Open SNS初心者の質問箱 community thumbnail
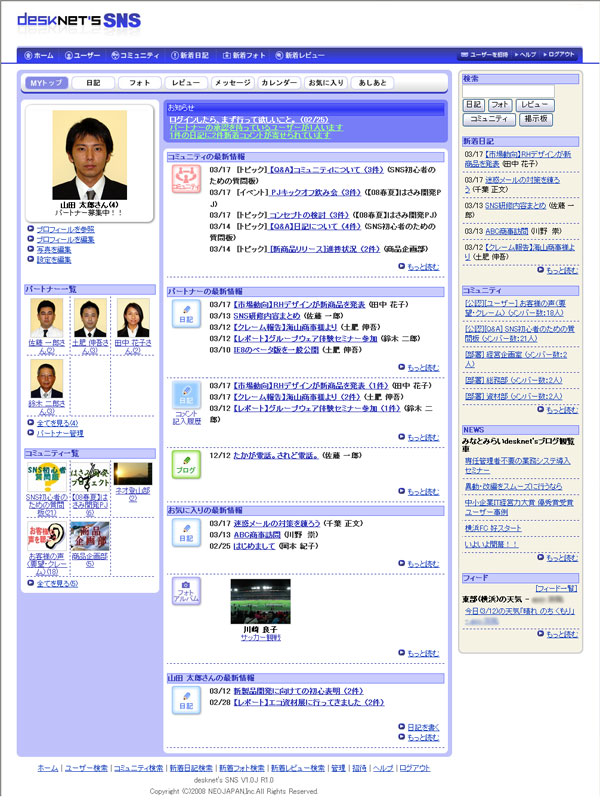600x801 pixels. point(46,477)
